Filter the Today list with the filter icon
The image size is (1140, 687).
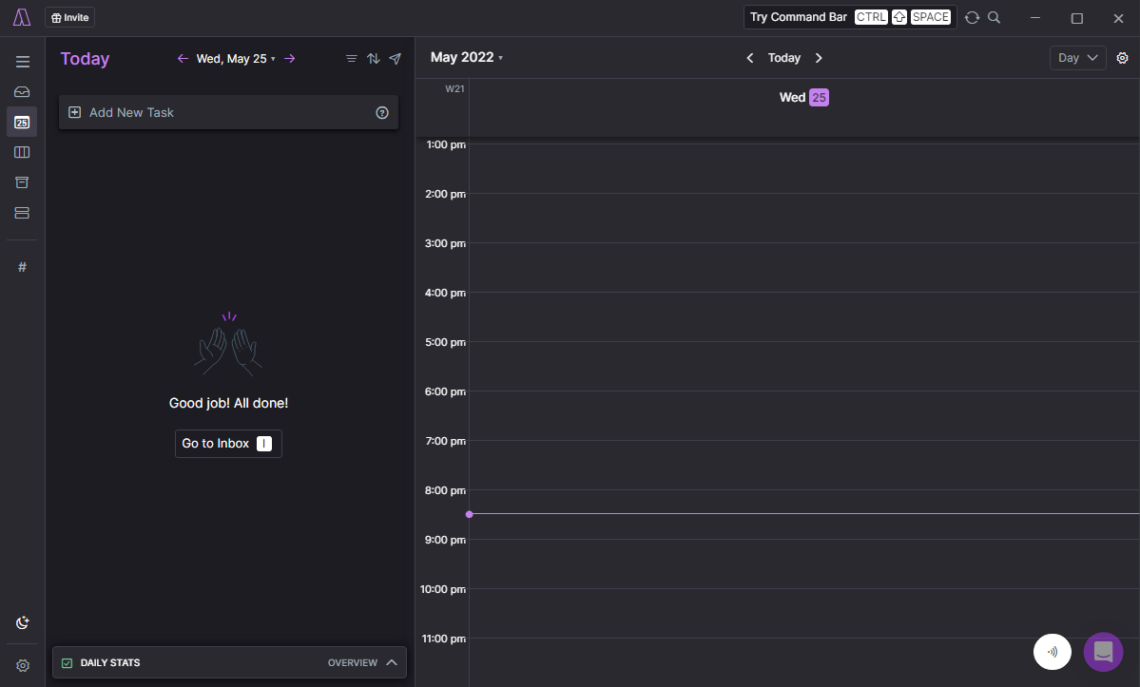[x=351, y=58]
